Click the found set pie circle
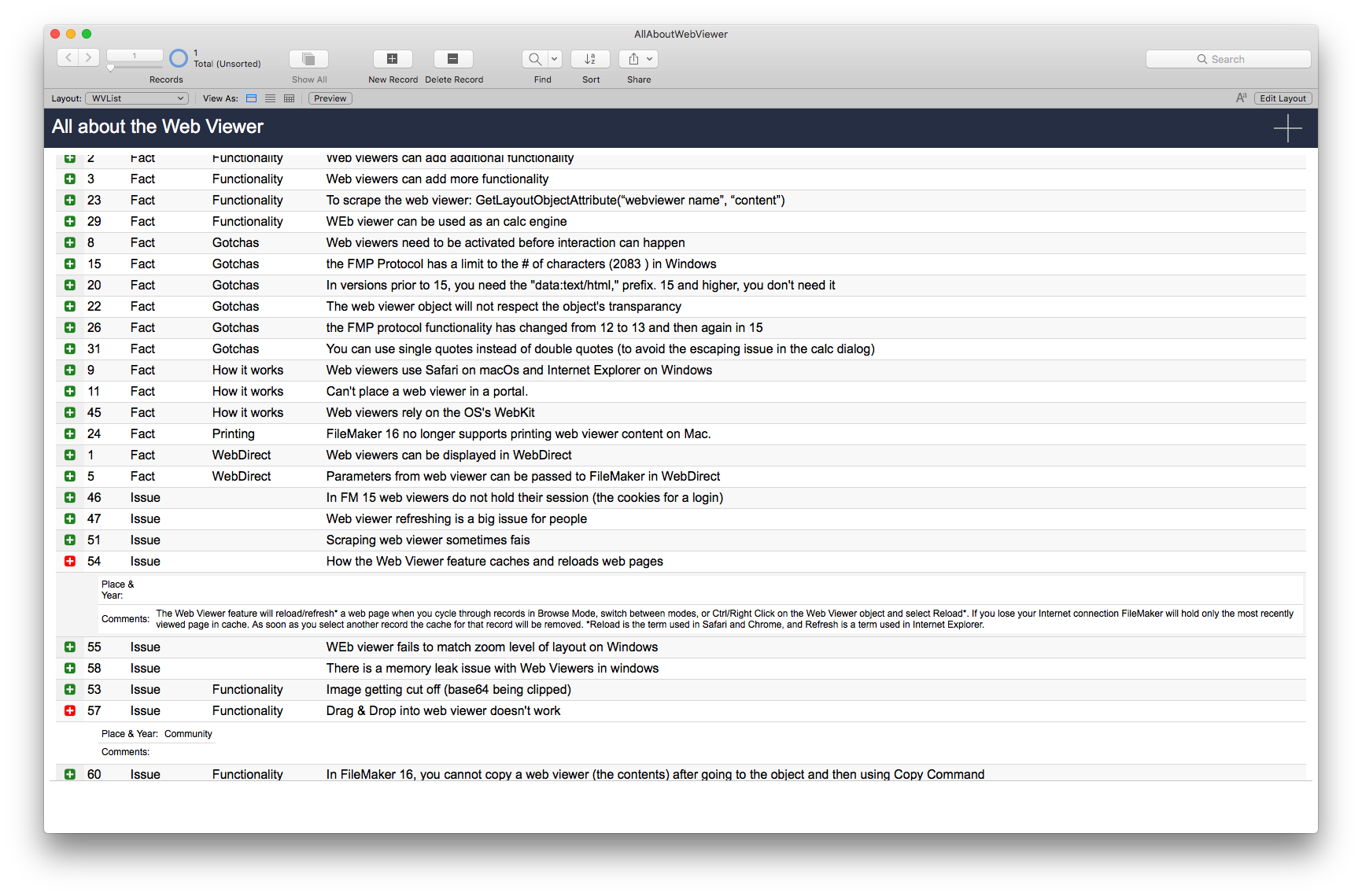The width and height of the screenshot is (1362, 896). click(179, 58)
